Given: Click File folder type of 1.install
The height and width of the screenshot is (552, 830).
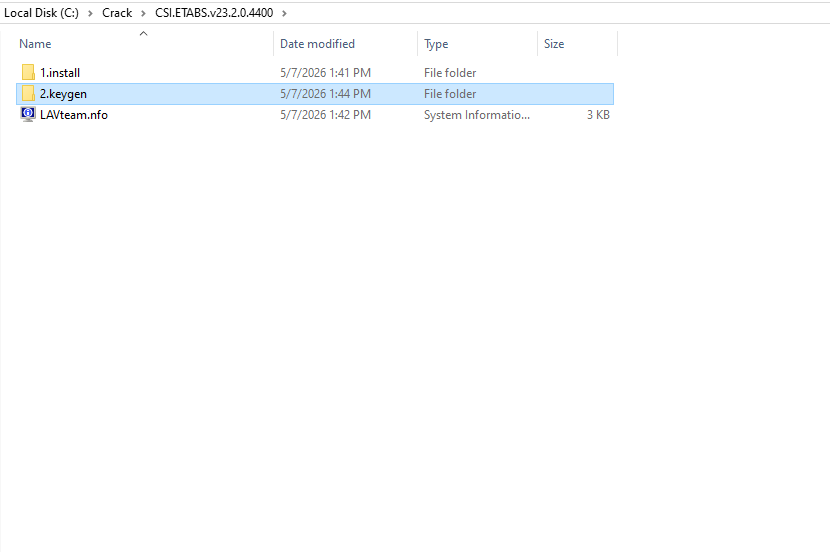Looking at the screenshot, I should point(450,73).
